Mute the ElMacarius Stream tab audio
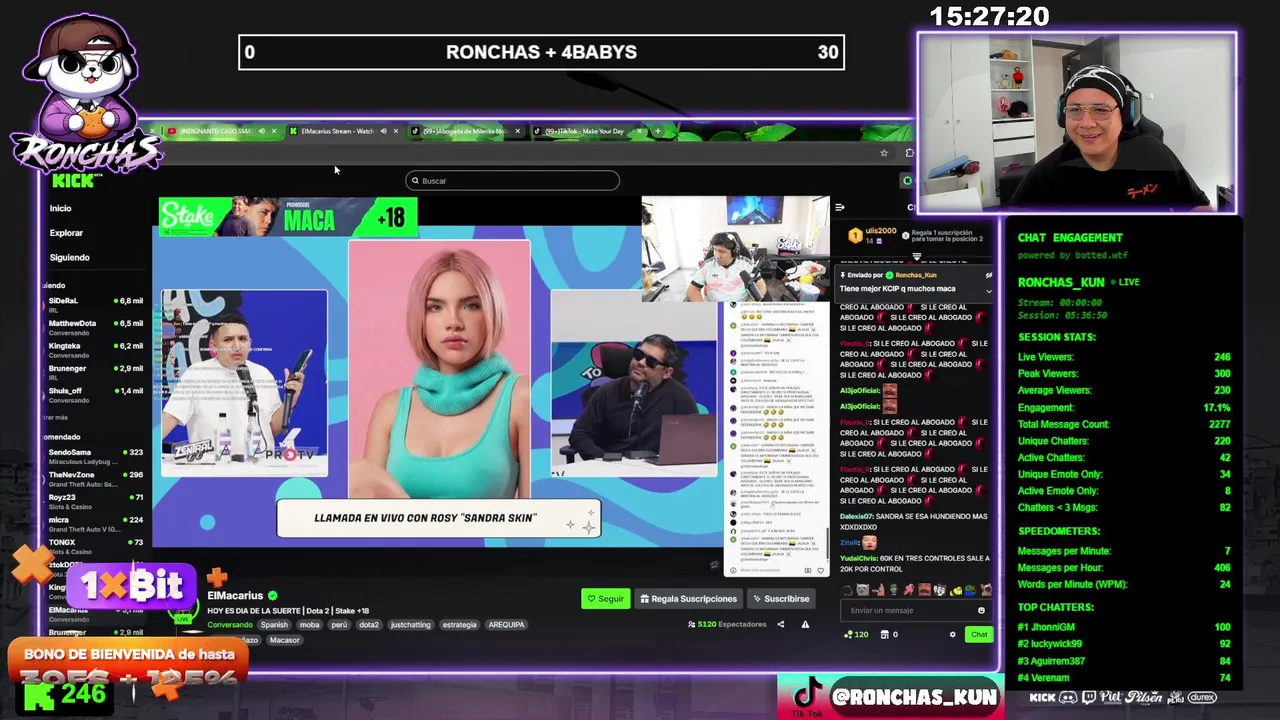 (x=383, y=131)
